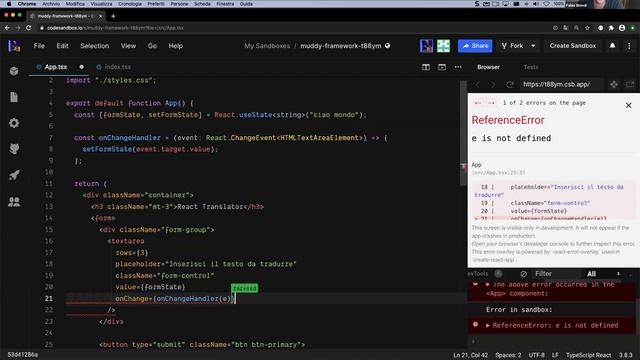Open the Sandbox Info cube sidebar icon
The image size is (640, 360).
pos(14,71)
